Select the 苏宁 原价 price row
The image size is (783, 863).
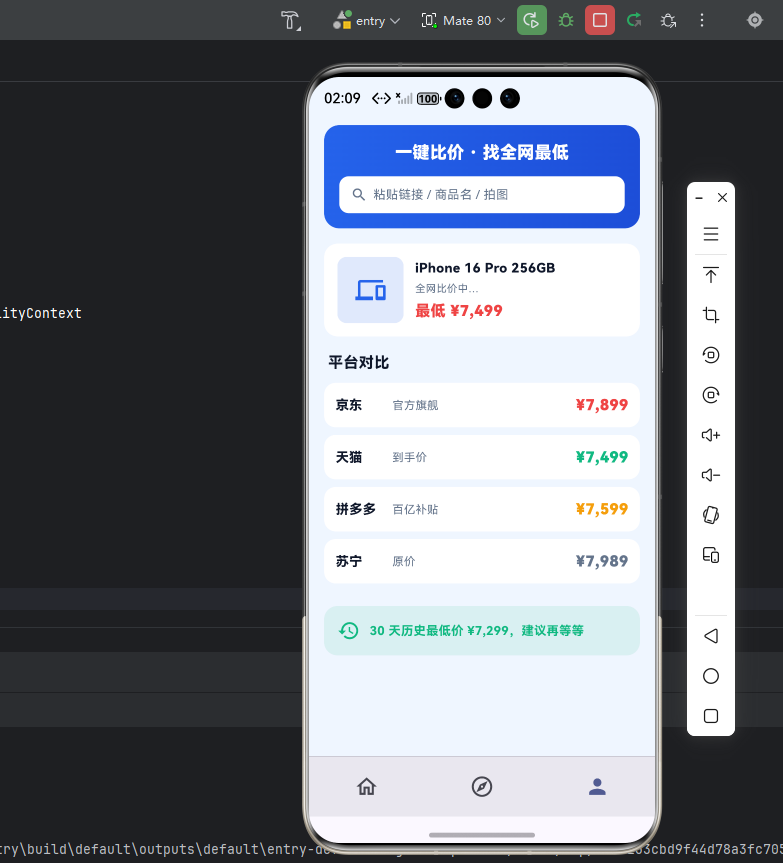(481, 561)
